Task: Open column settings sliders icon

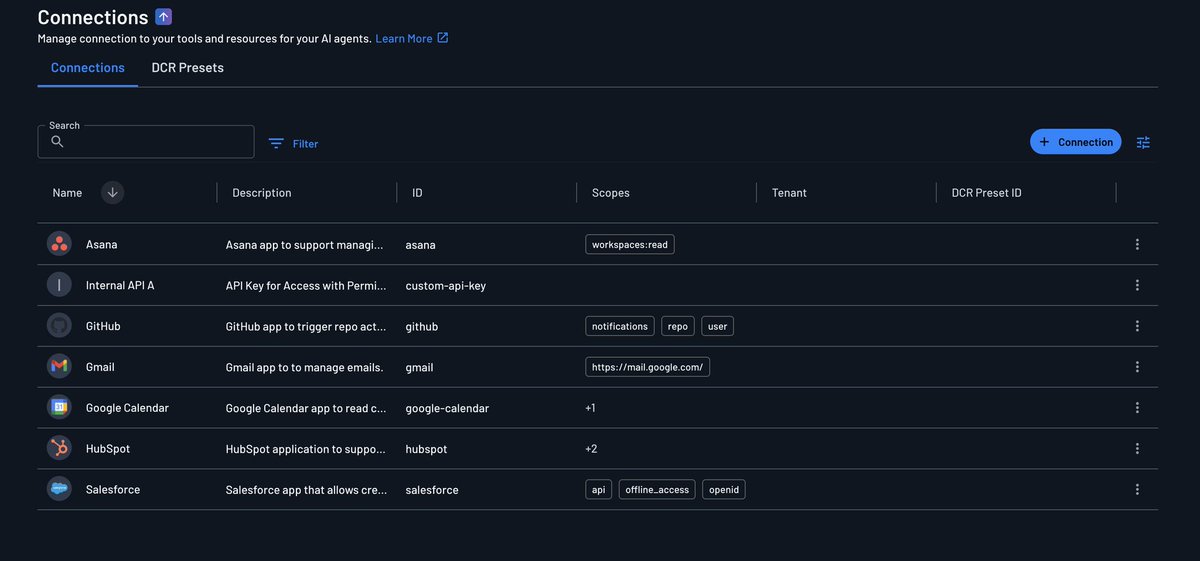Action: click(x=1143, y=143)
